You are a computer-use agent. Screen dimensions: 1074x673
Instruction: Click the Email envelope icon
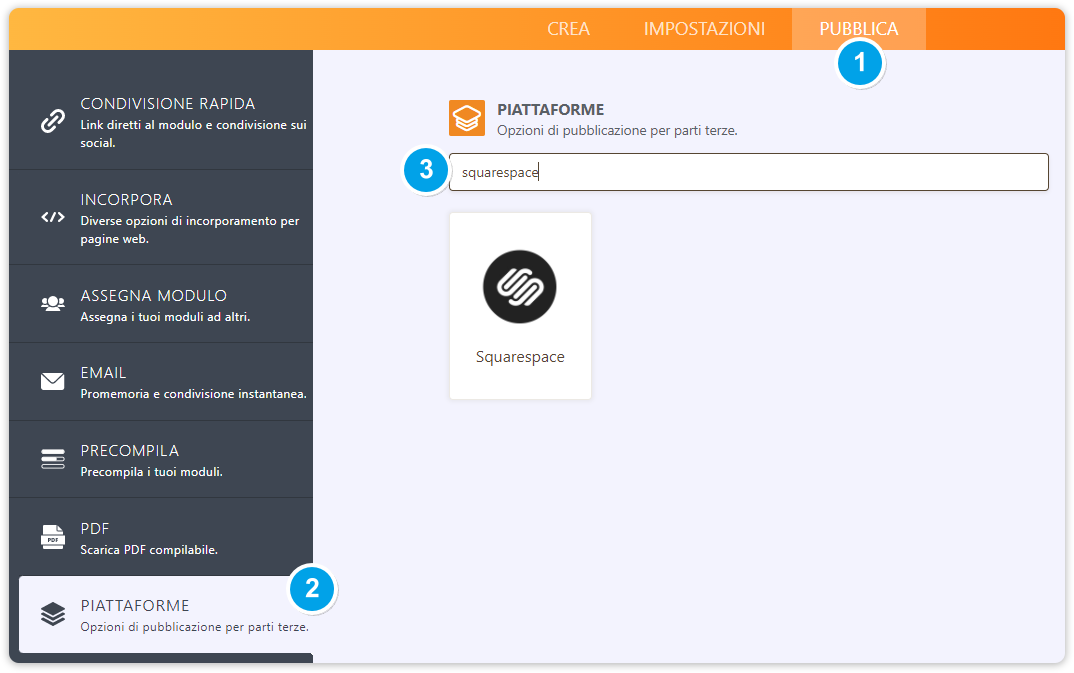click(x=53, y=381)
